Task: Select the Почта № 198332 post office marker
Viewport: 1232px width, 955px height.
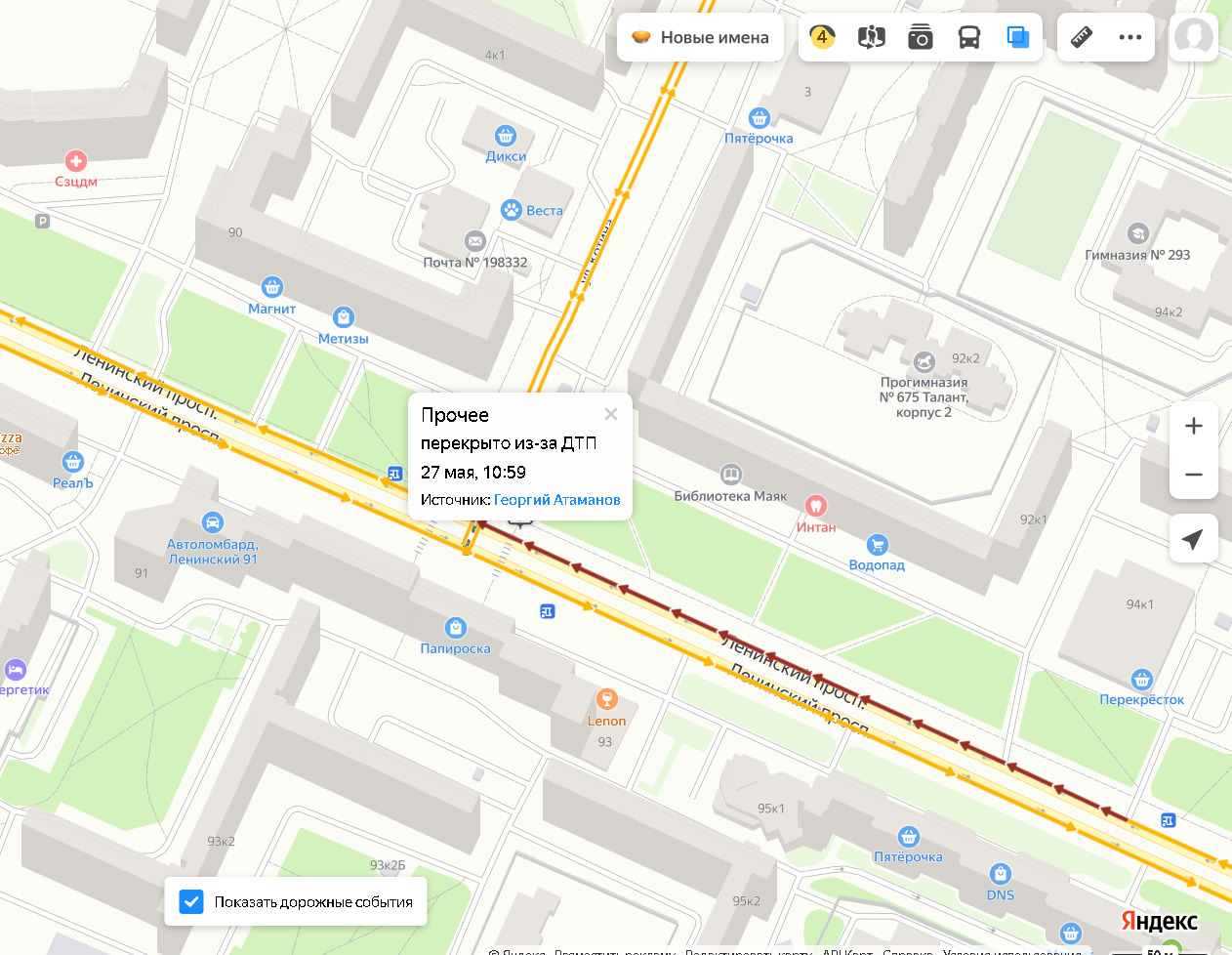Action: [x=475, y=241]
